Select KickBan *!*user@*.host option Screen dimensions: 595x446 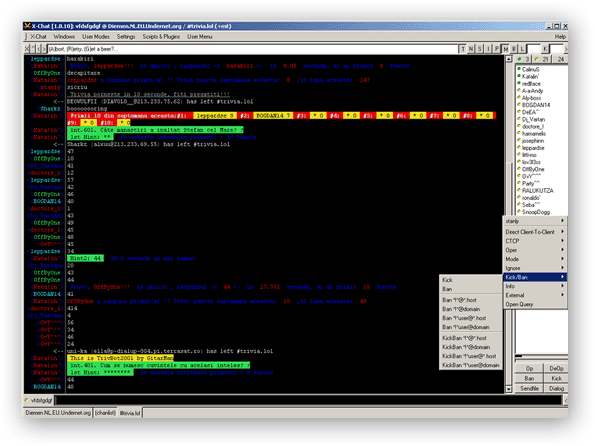471,356
